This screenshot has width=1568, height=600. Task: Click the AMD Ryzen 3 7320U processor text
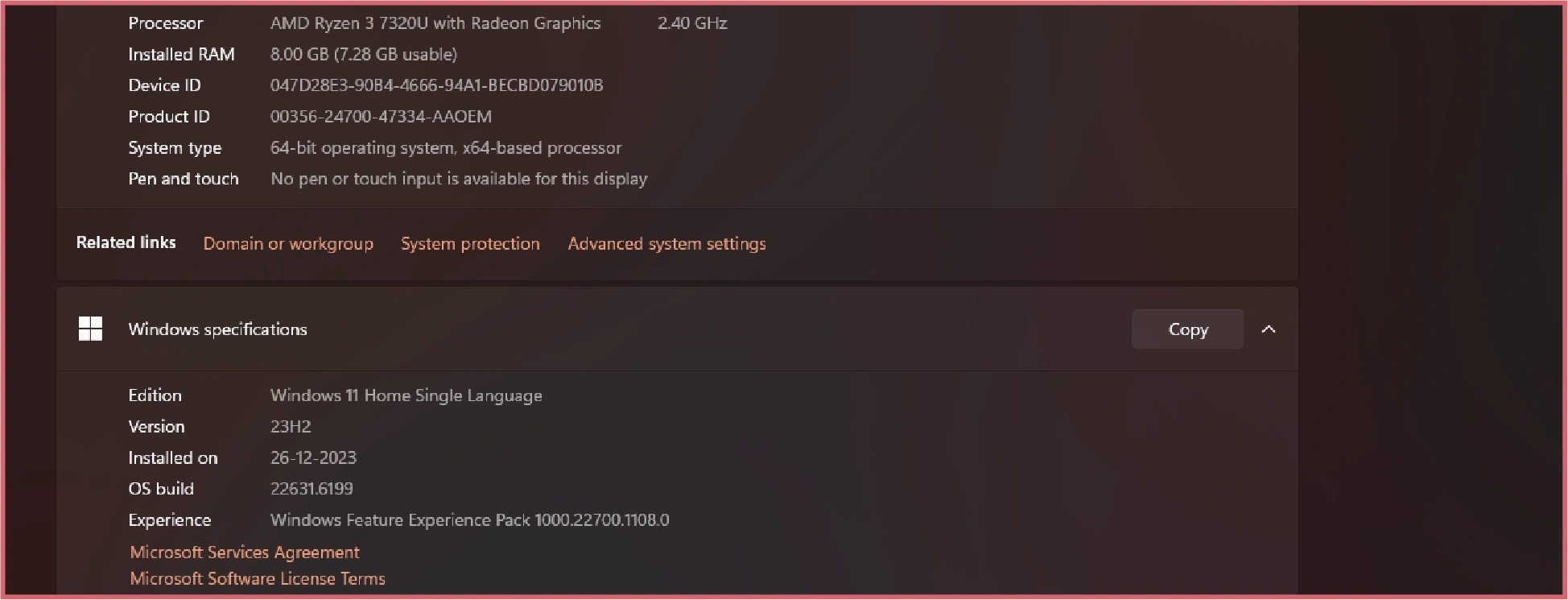point(435,23)
